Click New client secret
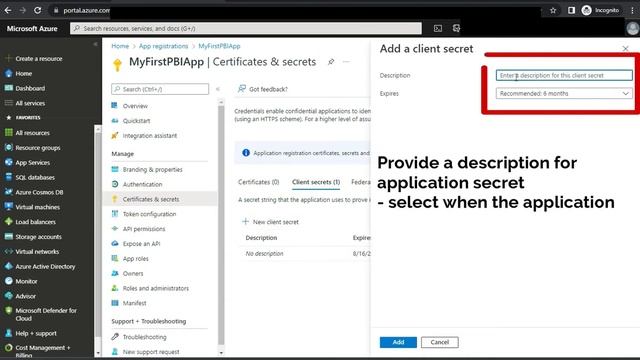The width and height of the screenshot is (640, 360). click(271, 222)
